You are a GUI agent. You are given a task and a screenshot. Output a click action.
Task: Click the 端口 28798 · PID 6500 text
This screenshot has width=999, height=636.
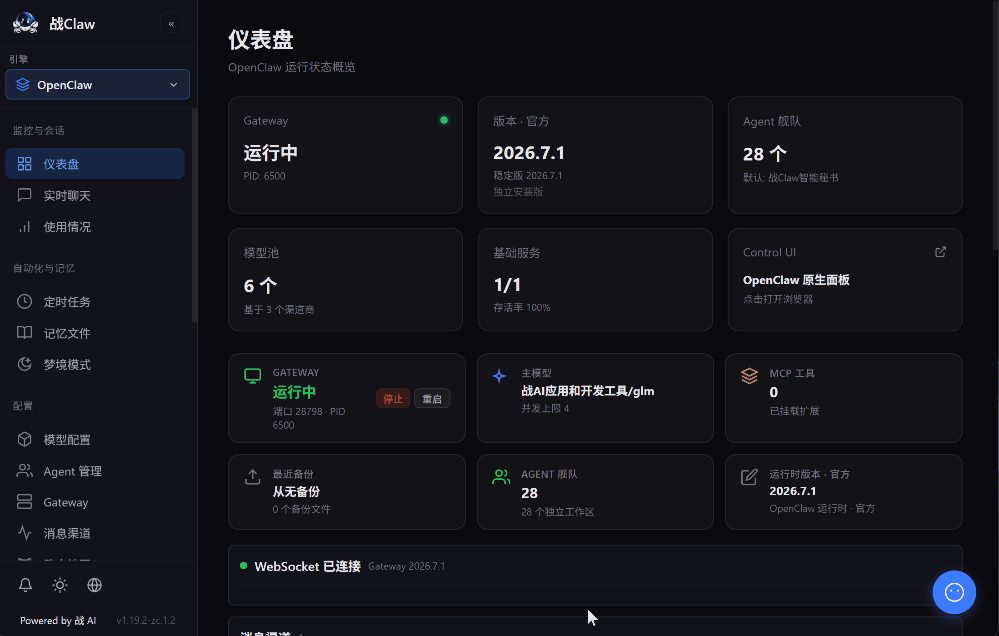click(x=309, y=418)
